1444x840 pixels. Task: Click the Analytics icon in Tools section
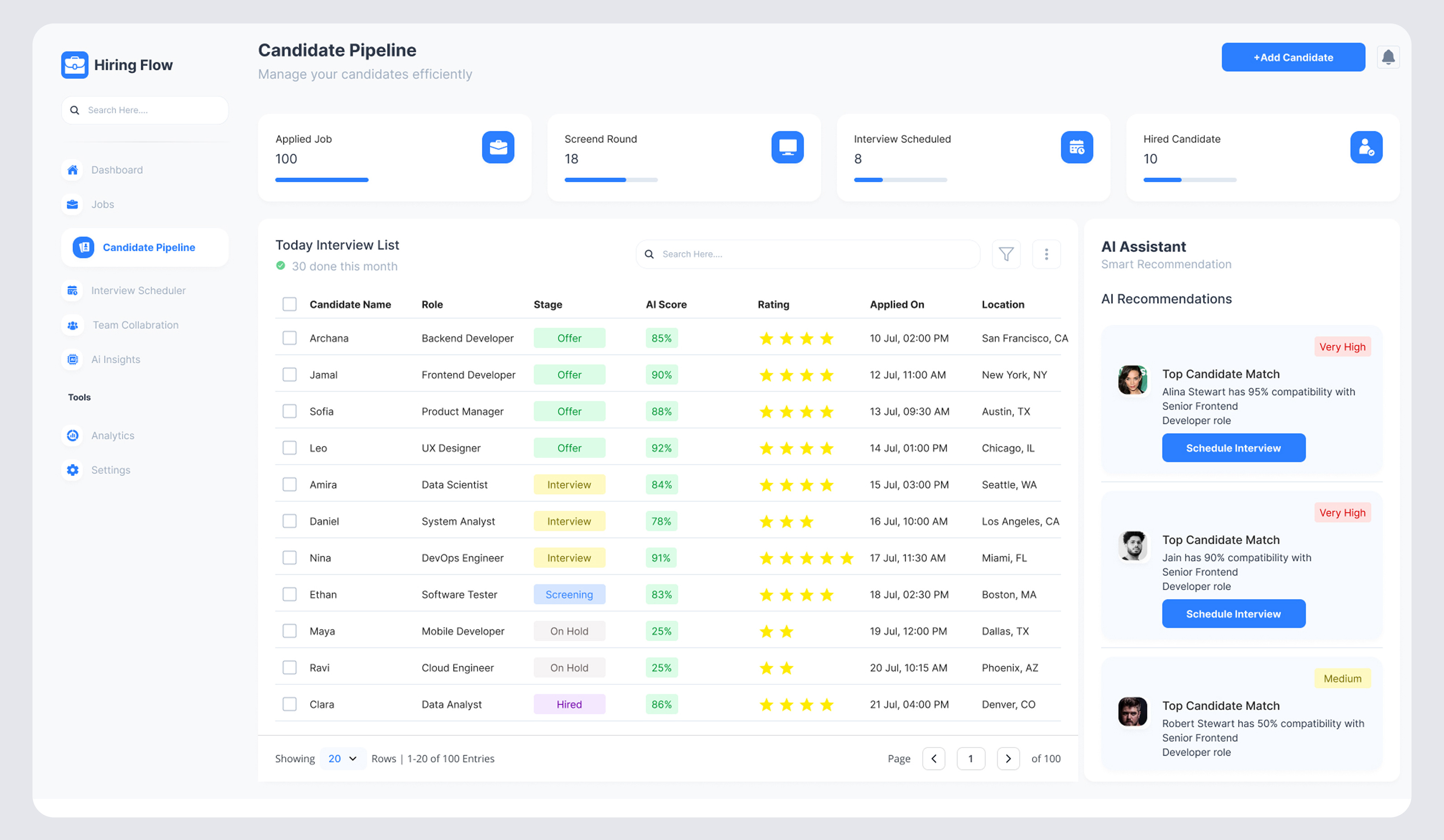point(72,435)
